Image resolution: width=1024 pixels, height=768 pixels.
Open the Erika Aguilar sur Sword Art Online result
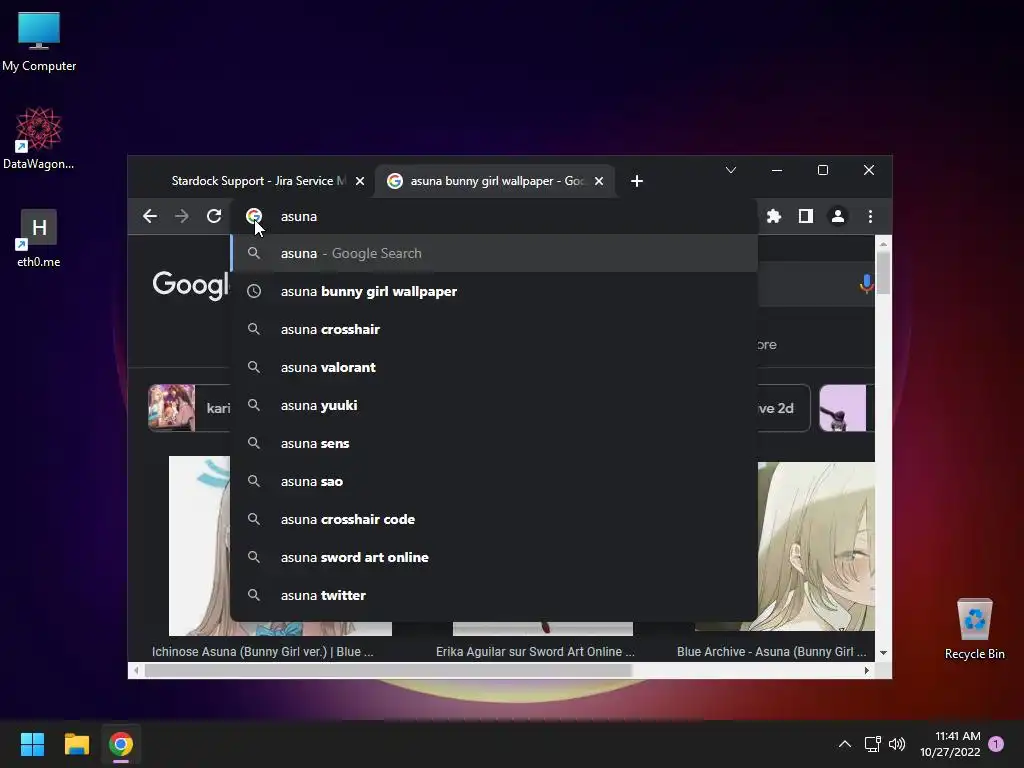pos(536,652)
